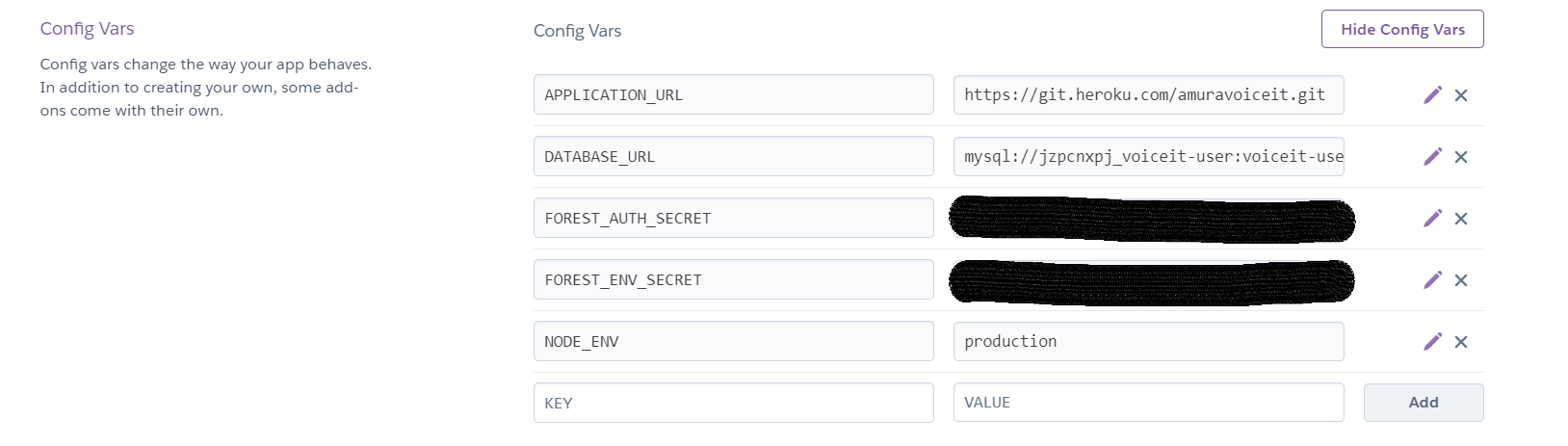
Task: Remove the FOREST_ENV_SECRET variable
Action: 1461,280
